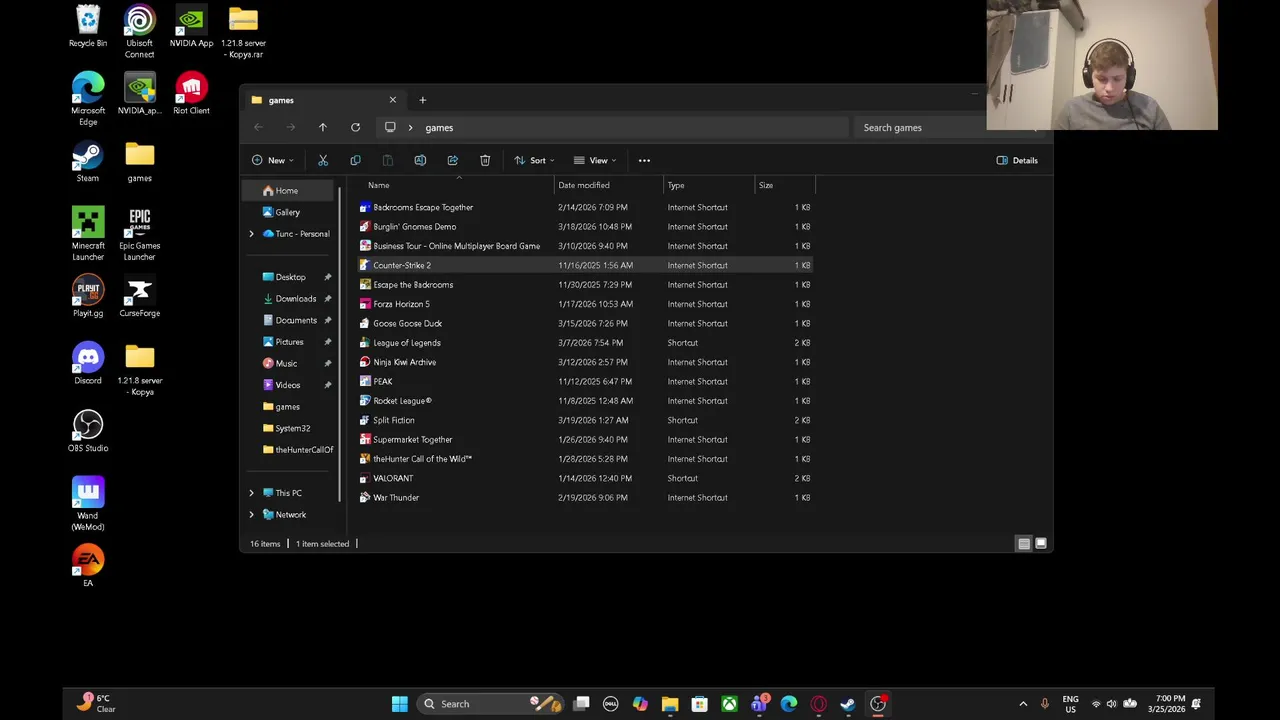Open Xbox app from the taskbar
The height and width of the screenshot is (720, 1280).
(729, 704)
